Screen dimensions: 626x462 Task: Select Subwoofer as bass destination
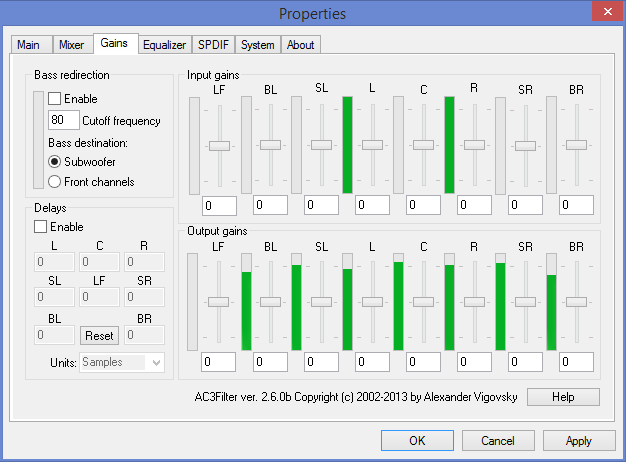(55, 160)
